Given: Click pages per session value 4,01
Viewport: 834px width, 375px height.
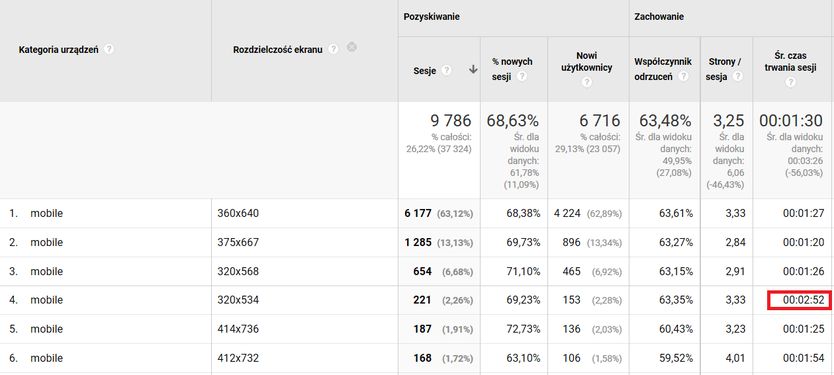Looking at the screenshot, I should (736, 359).
